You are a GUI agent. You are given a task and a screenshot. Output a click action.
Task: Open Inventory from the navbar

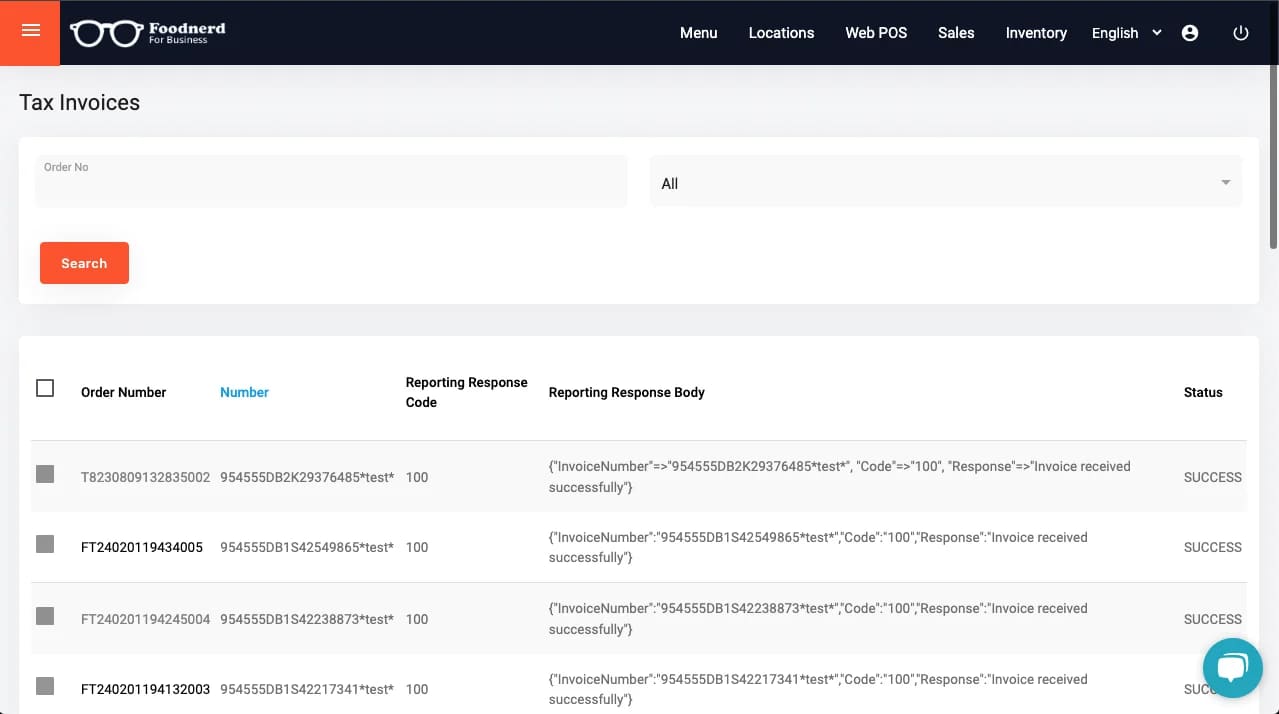click(x=1036, y=33)
